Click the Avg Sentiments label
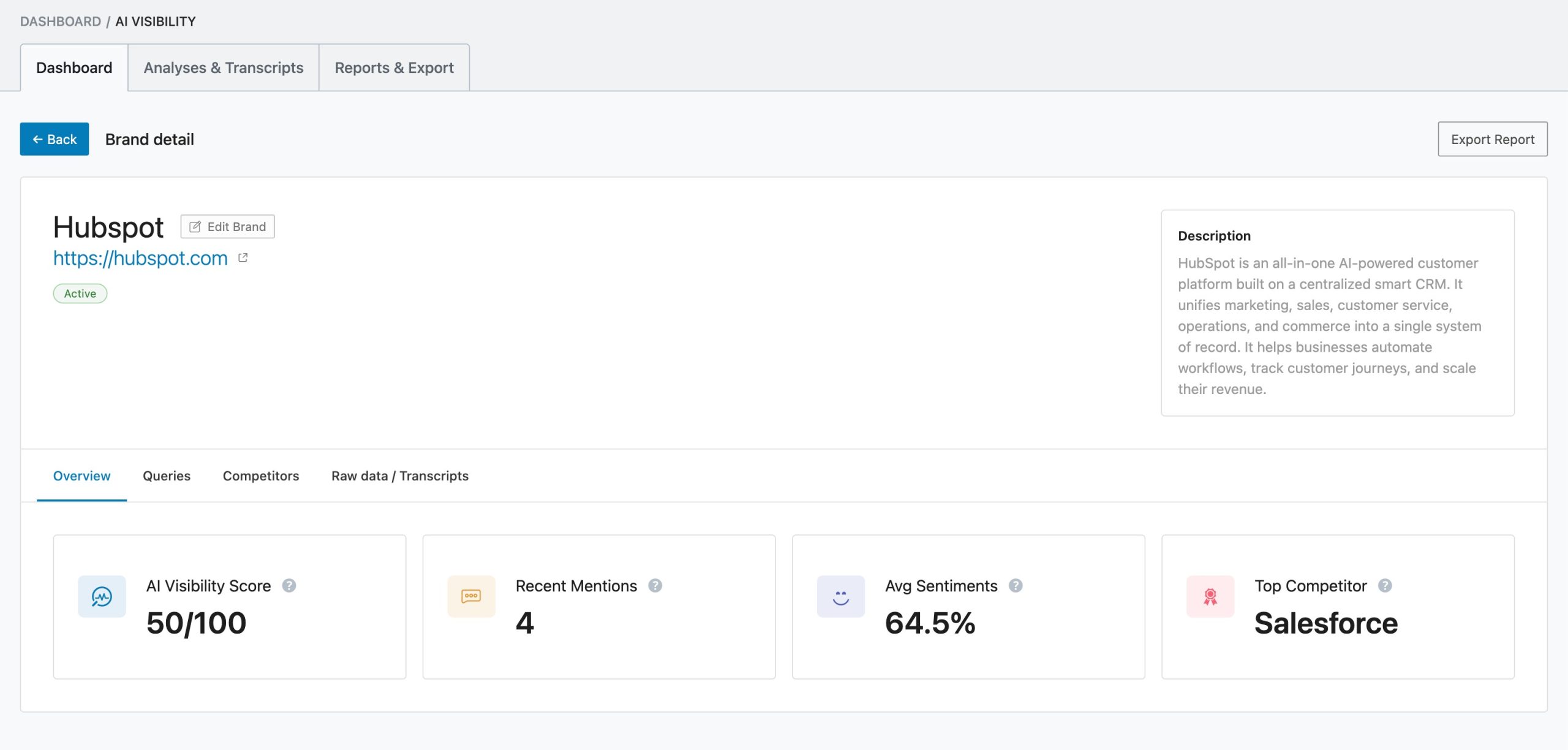The height and width of the screenshot is (750, 1568). 941,586
